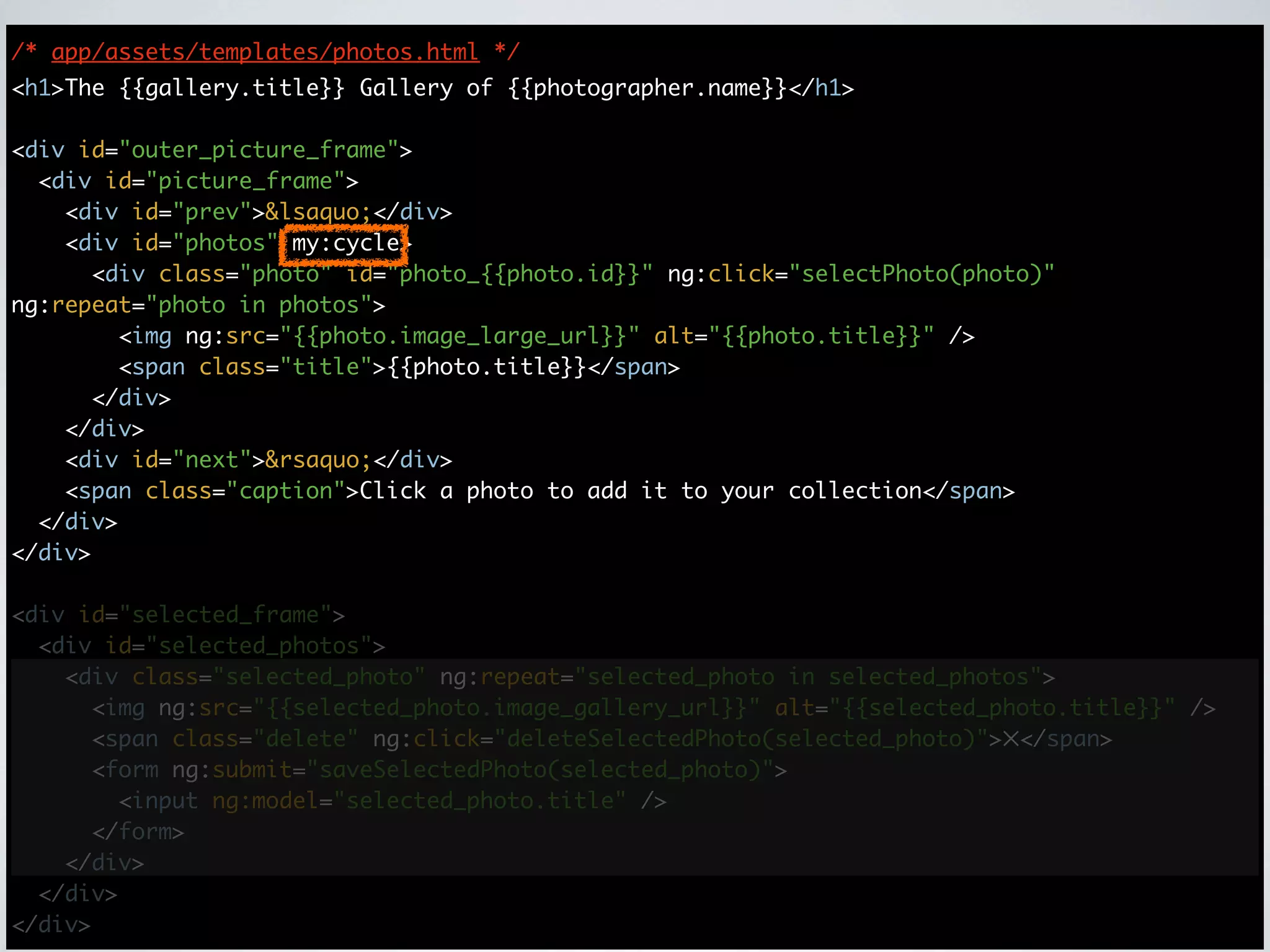Click the {{photographer.name}} expression in h1
The image size is (1270, 952).
647,88
